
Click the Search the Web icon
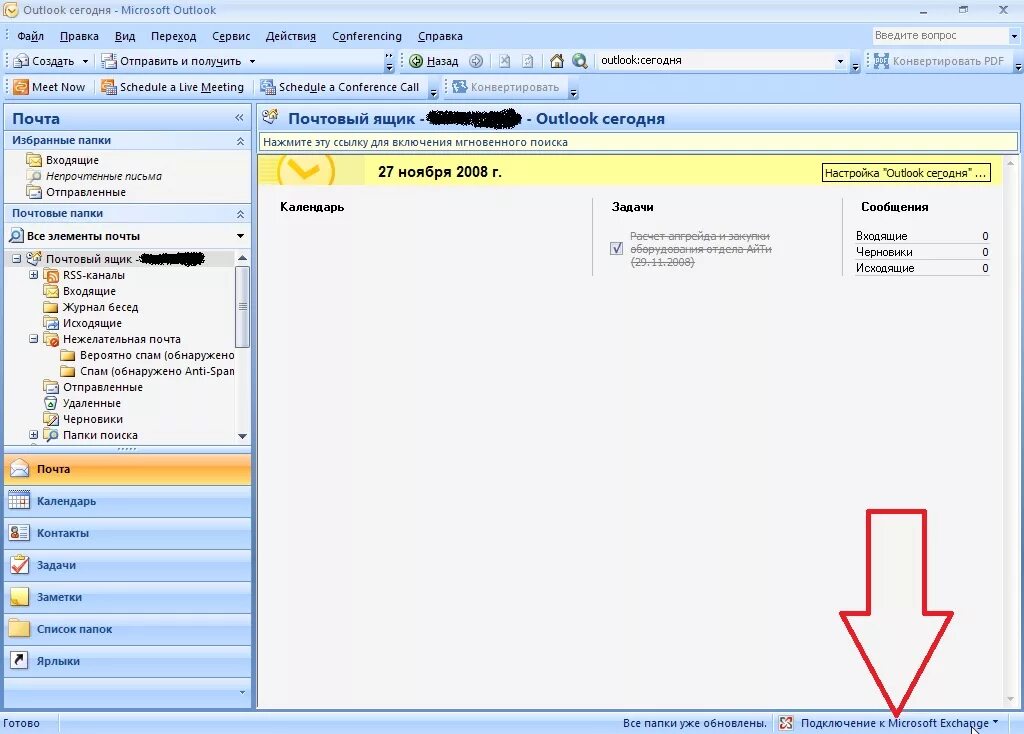point(579,61)
